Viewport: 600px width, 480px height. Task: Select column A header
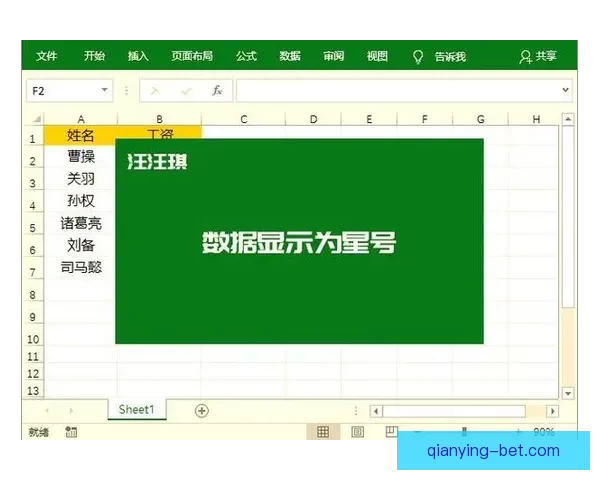click(81, 119)
